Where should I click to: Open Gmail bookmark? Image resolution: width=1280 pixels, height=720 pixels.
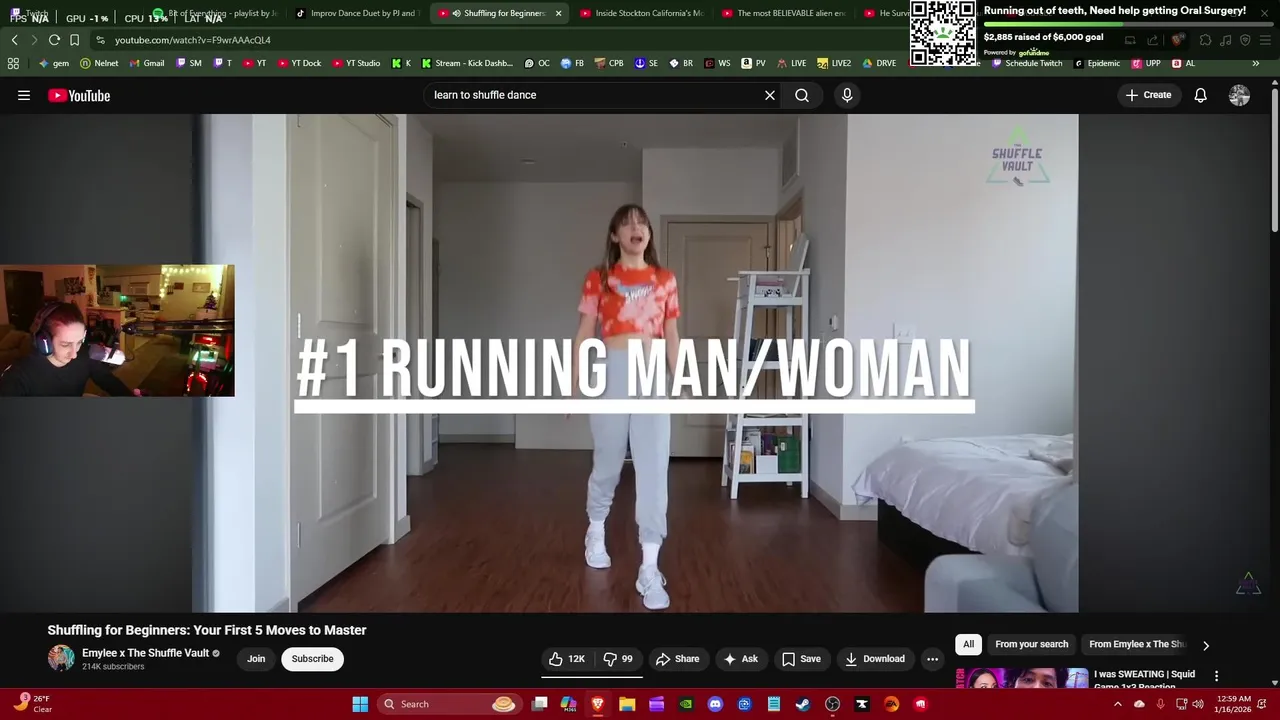[x=147, y=63]
